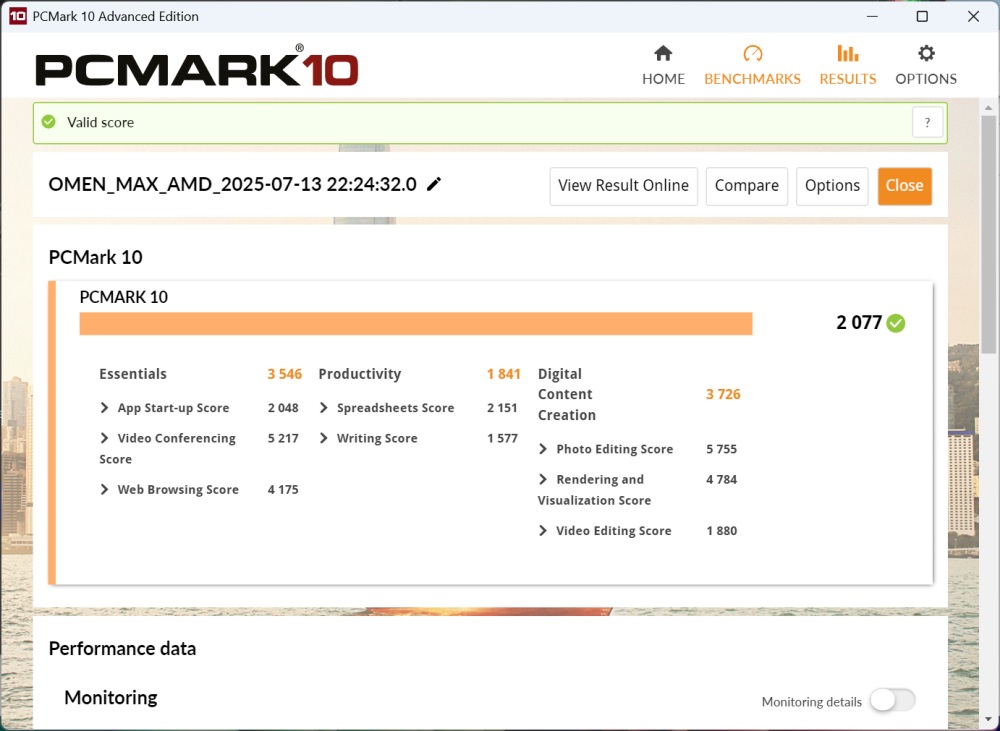1000x731 pixels.
Task: Open Benchmarks via the gauge icon
Action: [753, 54]
